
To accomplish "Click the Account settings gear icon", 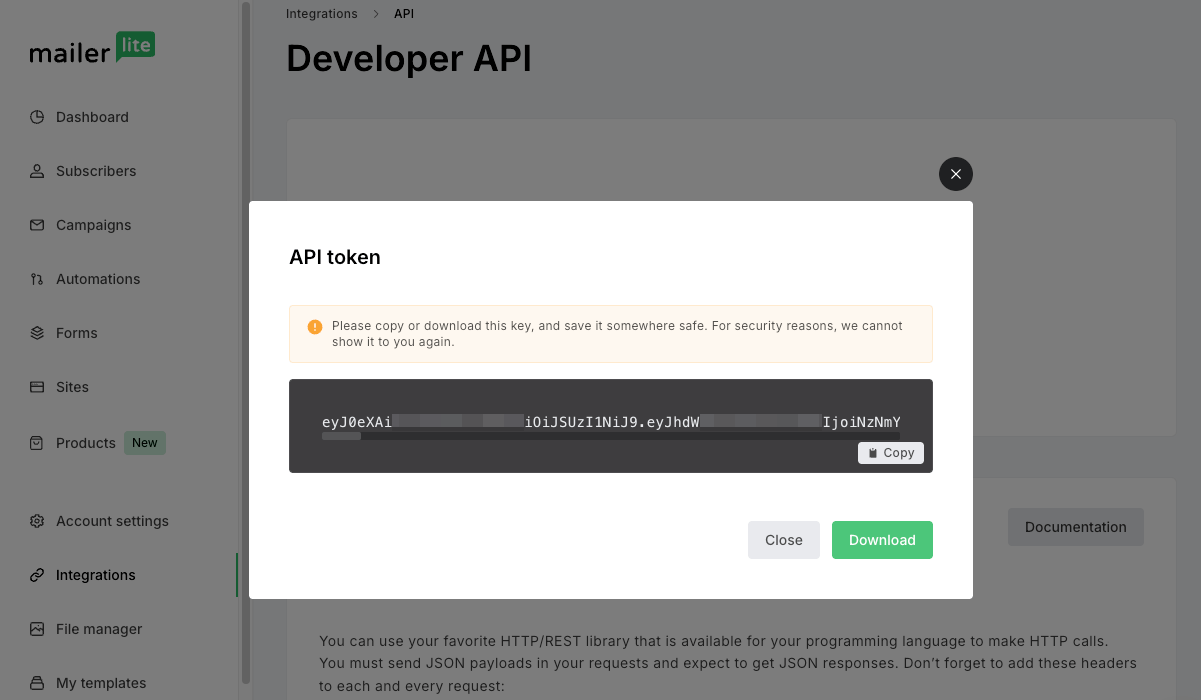I will click(37, 521).
